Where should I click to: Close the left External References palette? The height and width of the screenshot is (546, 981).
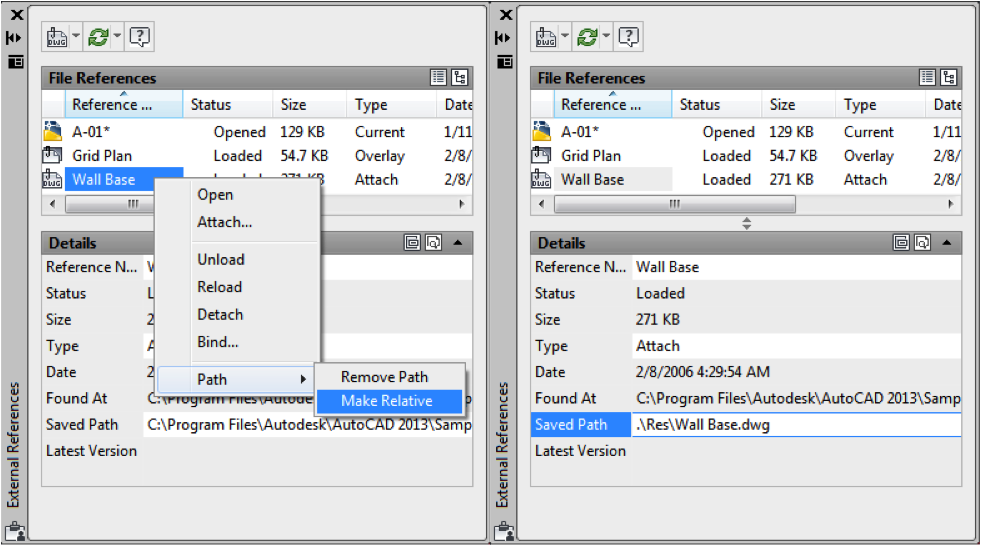point(17,15)
